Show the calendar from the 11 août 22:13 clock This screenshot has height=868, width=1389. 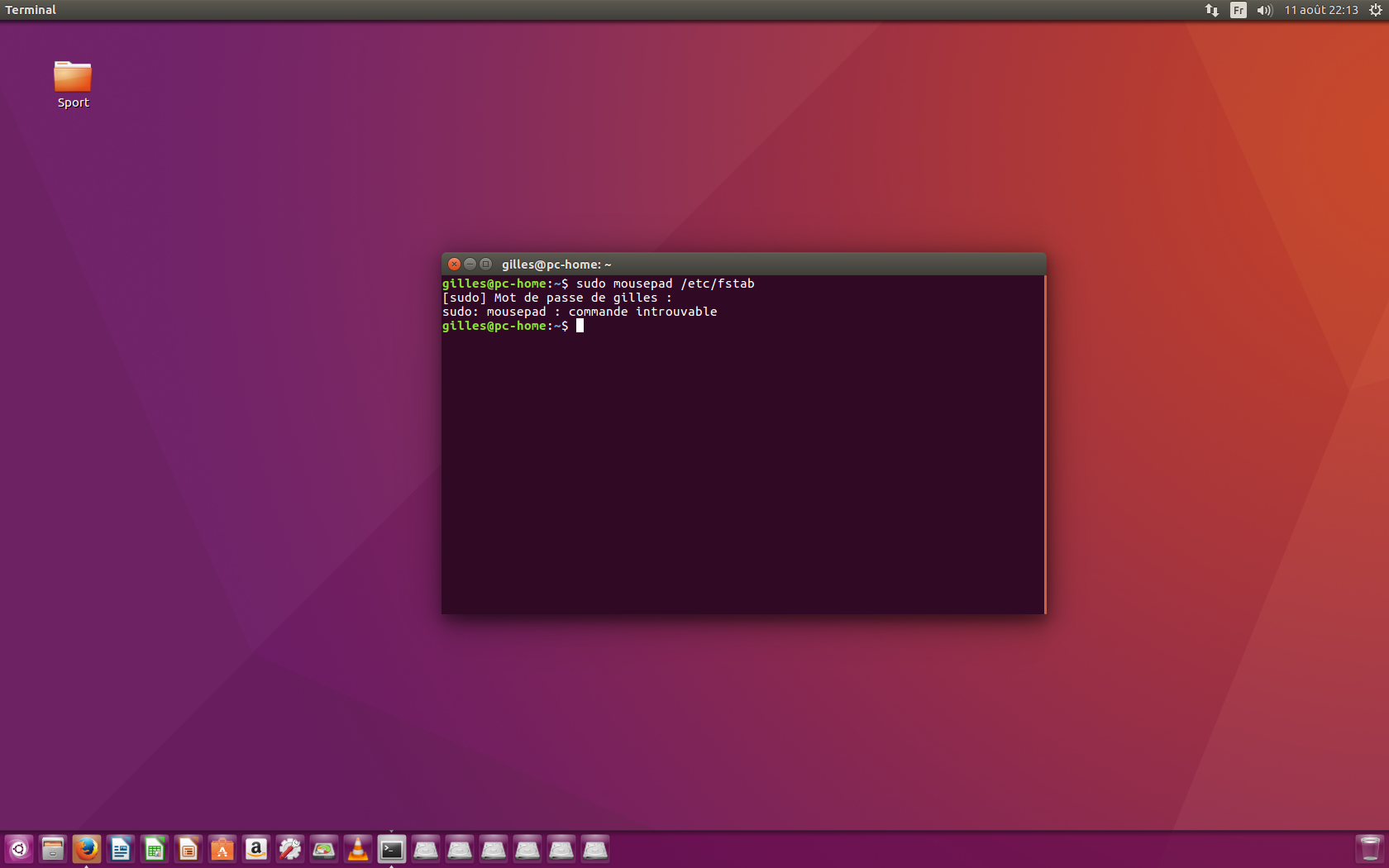[x=1321, y=10]
